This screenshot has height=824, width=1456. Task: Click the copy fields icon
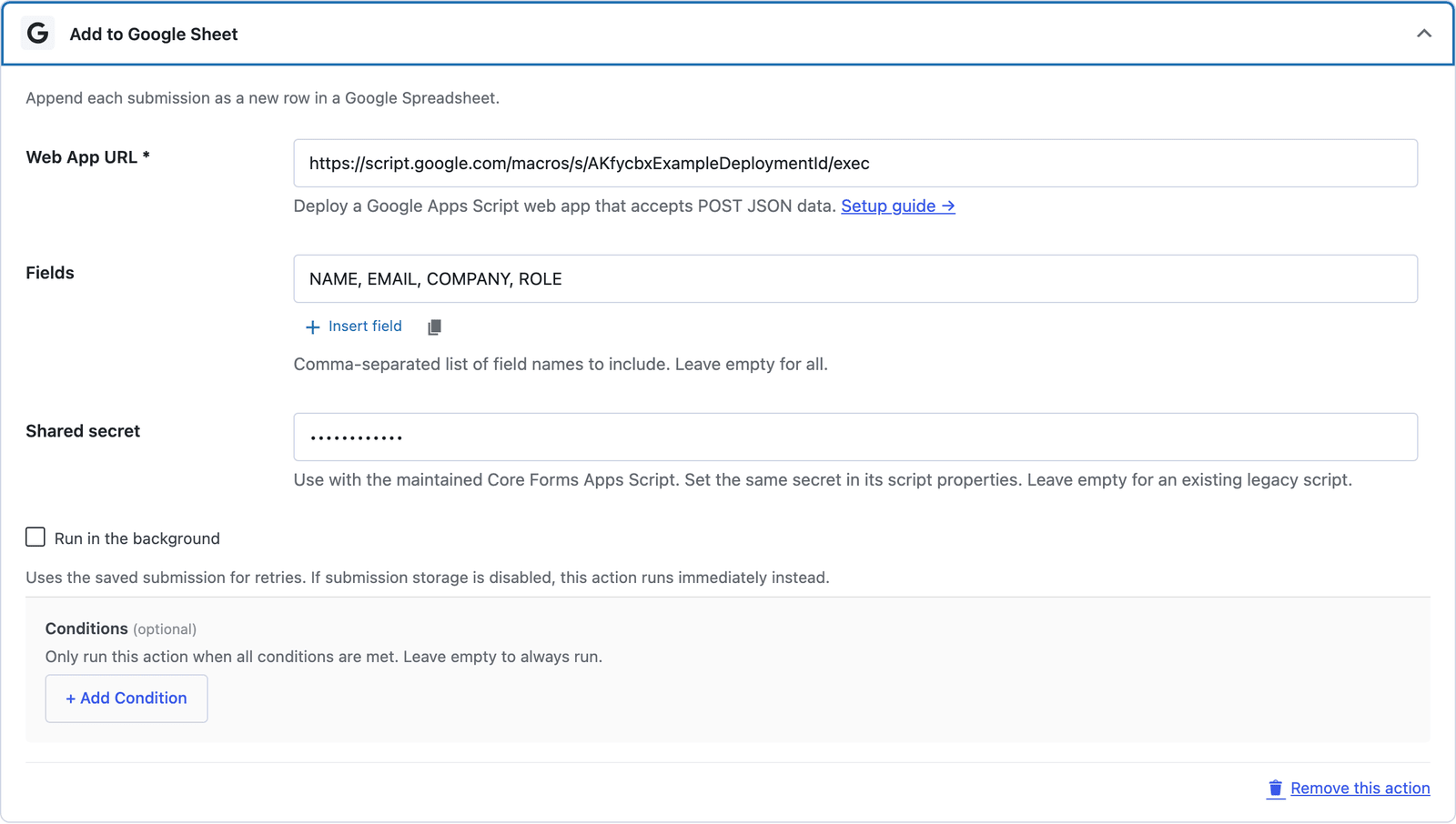pyautogui.click(x=435, y=327)
